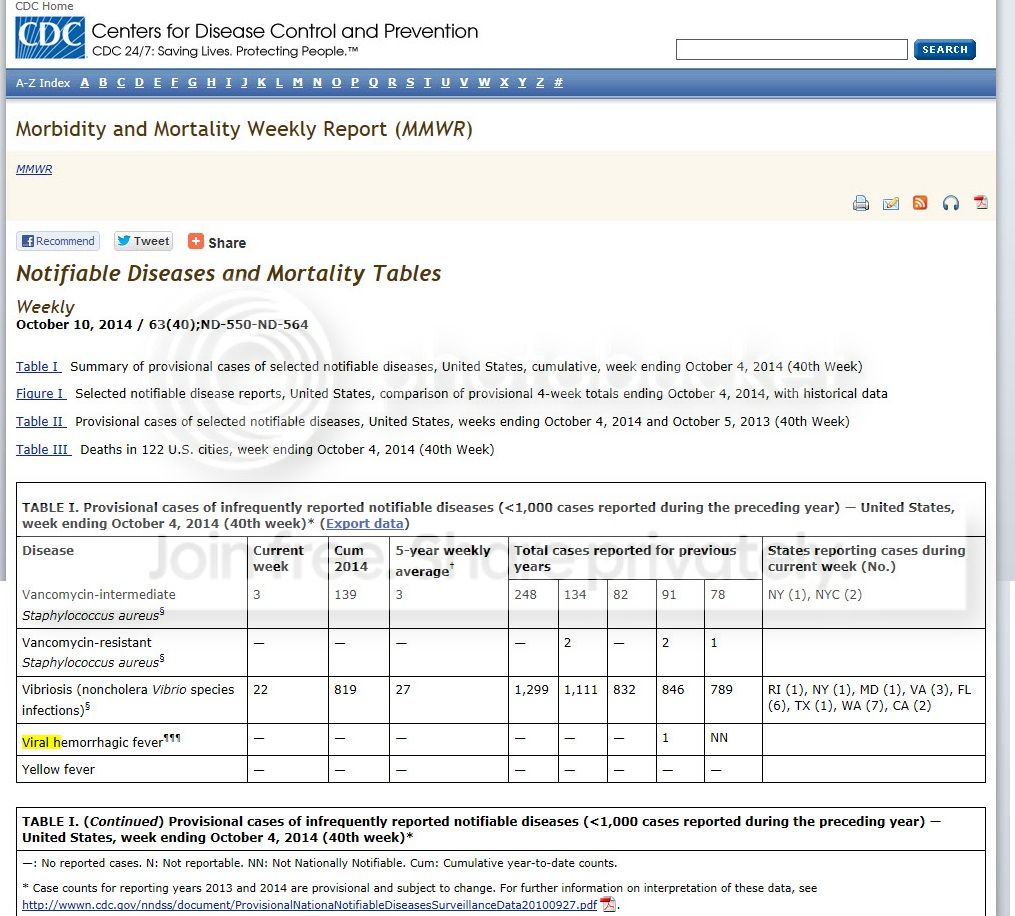Viewport: 1015px width, 916px height.
Task: Select letter D in A-Z Index
Action: click(x=139, y=82)
